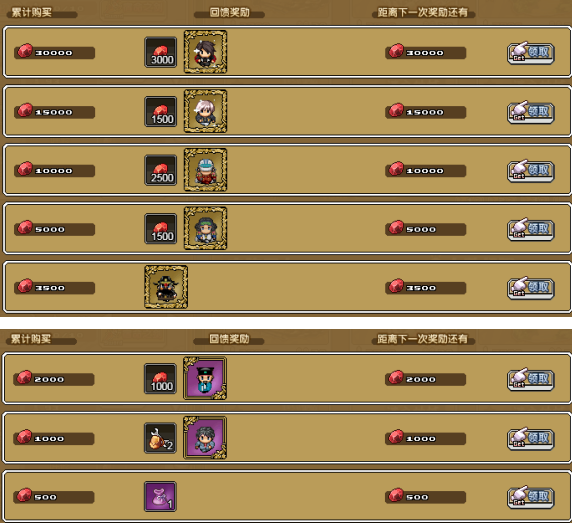Screen dimensions: 572x523
Task: Claim the 1000 tier reward
Action: click(x=531, y=439)
